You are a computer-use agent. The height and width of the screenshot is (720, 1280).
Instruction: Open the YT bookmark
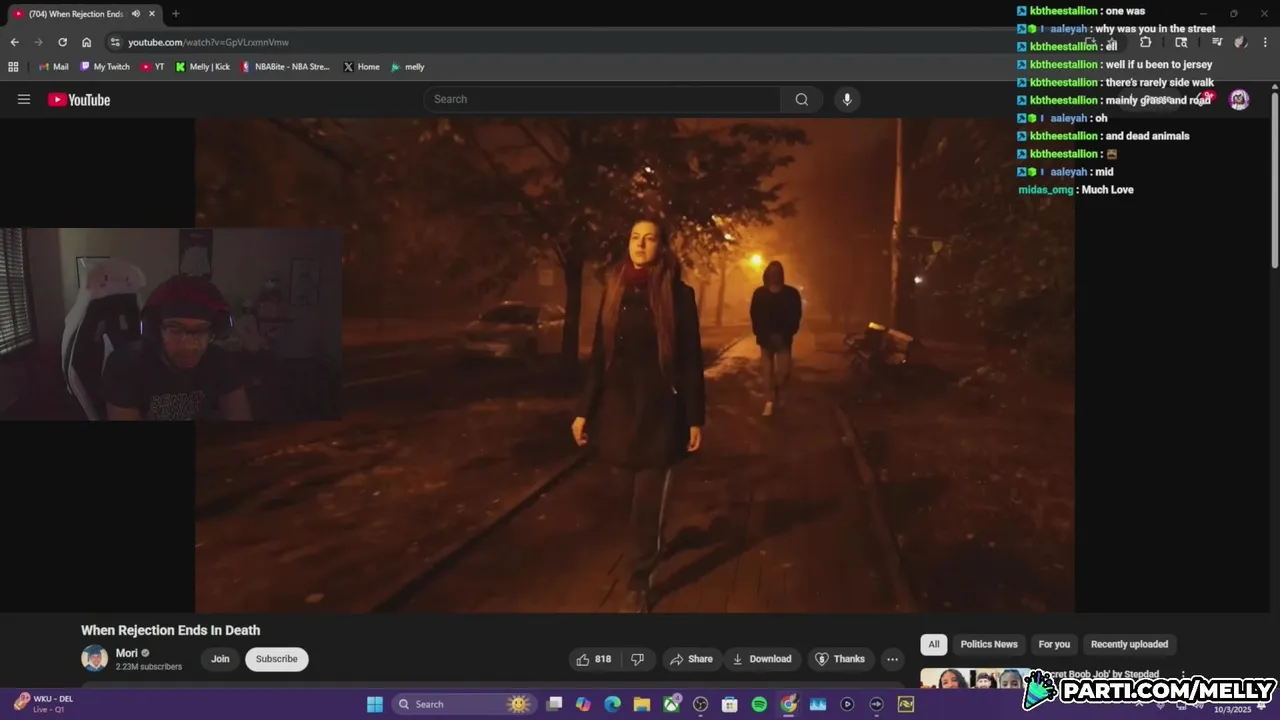[x=153, y=67]
